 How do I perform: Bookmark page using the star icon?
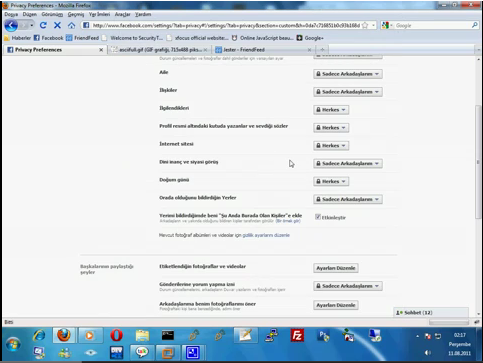(365, 25)
